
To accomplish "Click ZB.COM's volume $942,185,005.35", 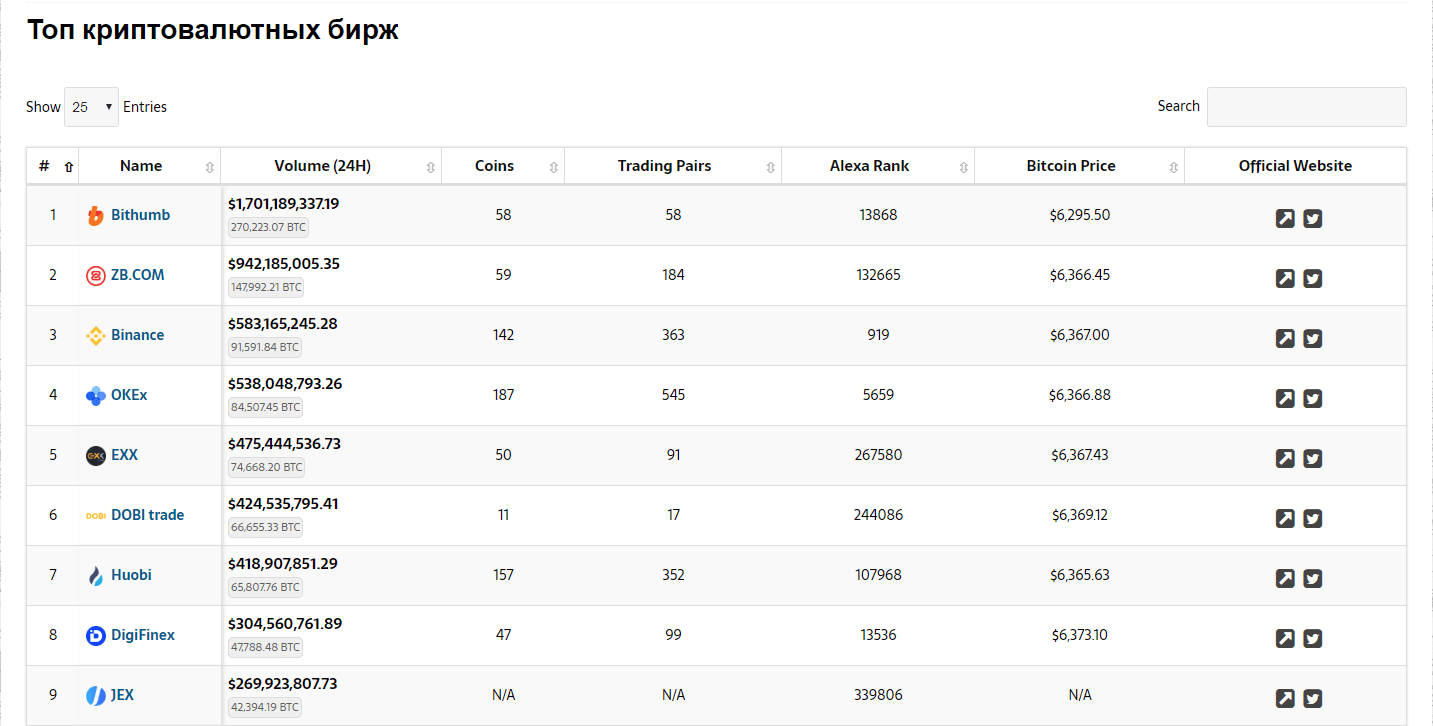I will pos(284,264).
